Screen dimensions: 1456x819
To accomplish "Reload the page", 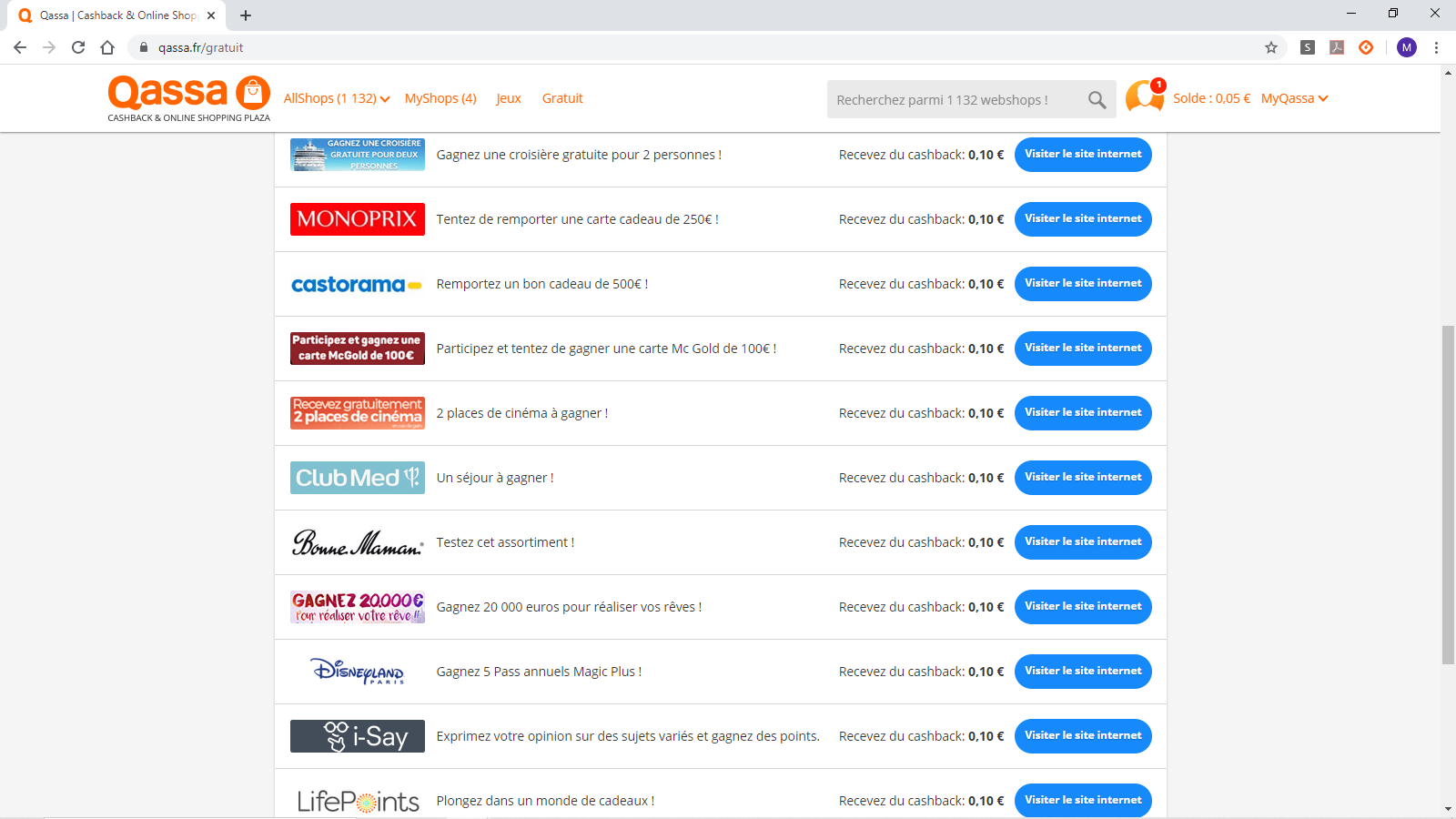I will 78,47.
